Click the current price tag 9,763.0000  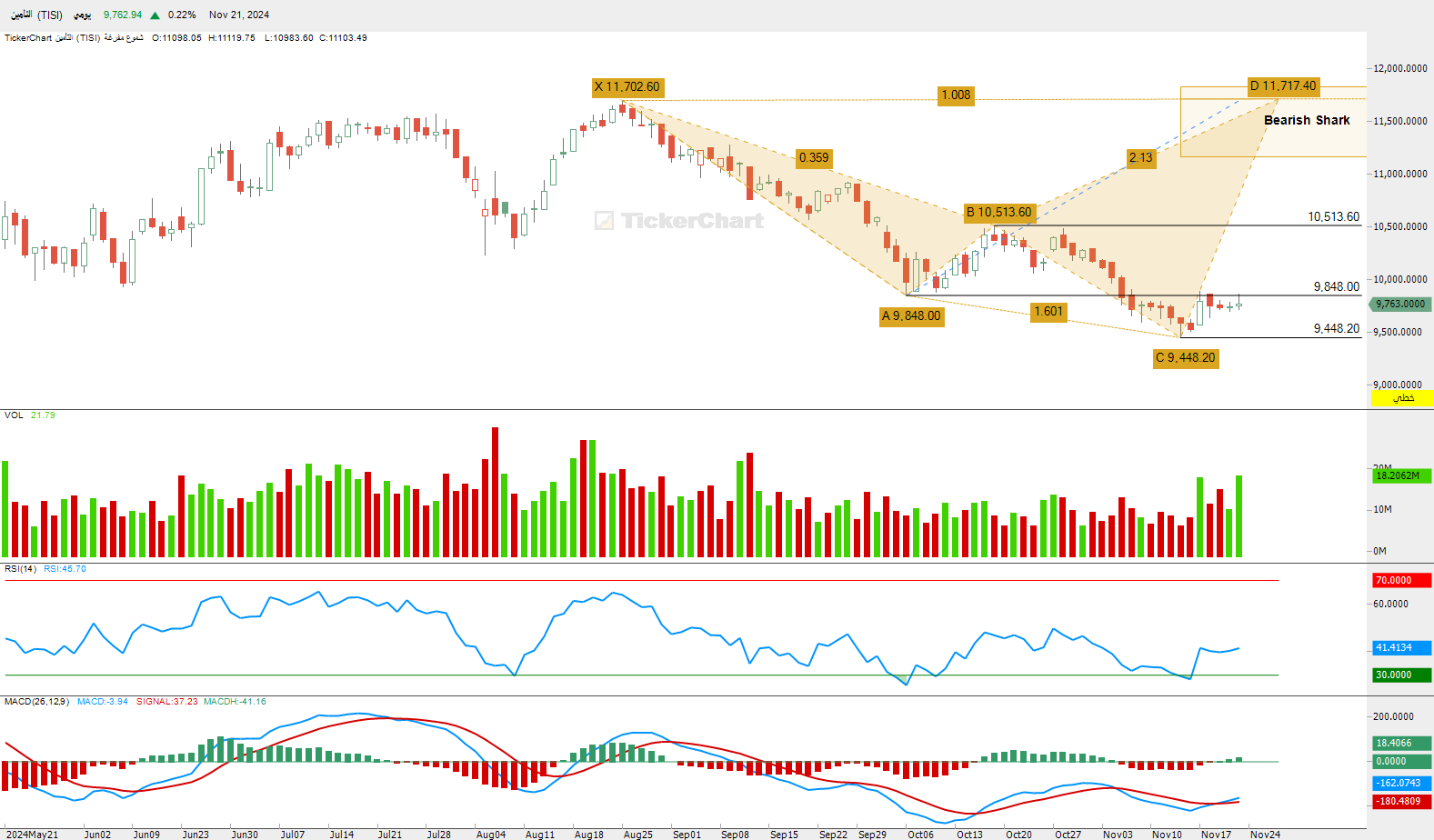coord(1401,305)
